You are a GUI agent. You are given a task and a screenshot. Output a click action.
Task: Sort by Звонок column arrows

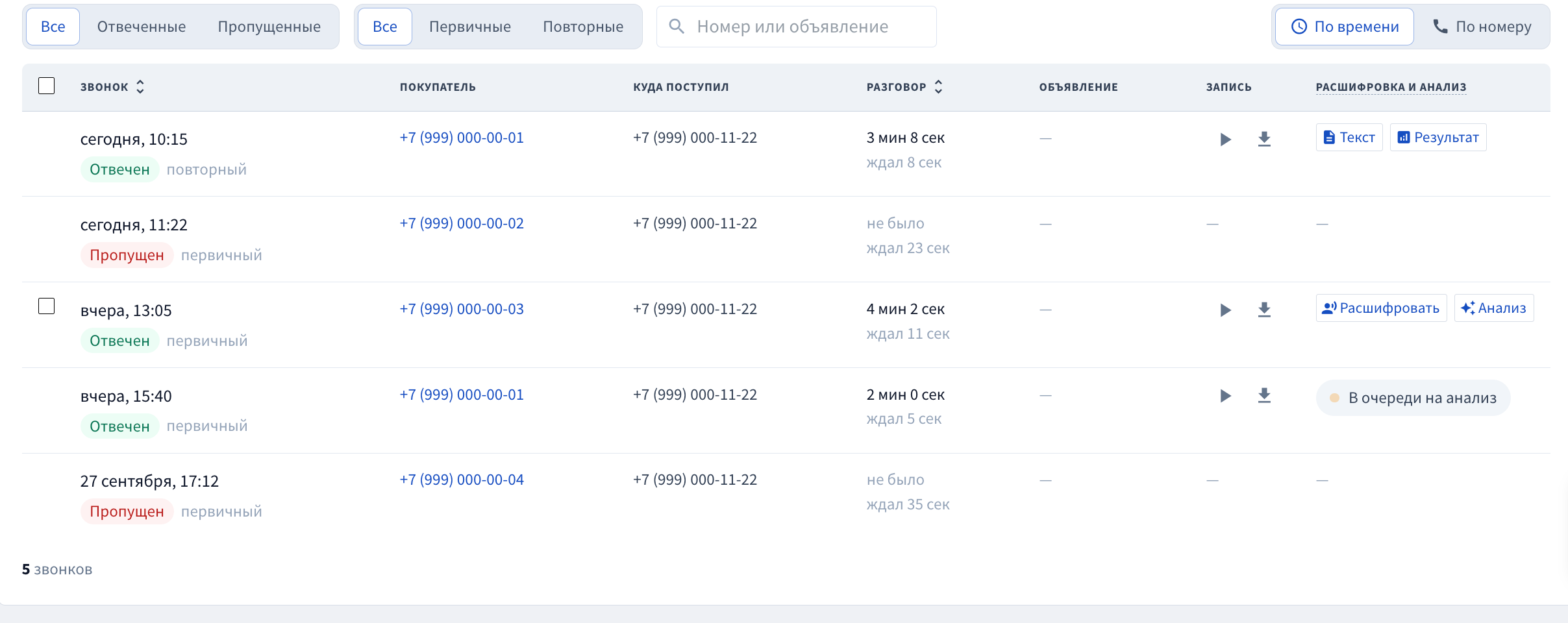[140, 87]
